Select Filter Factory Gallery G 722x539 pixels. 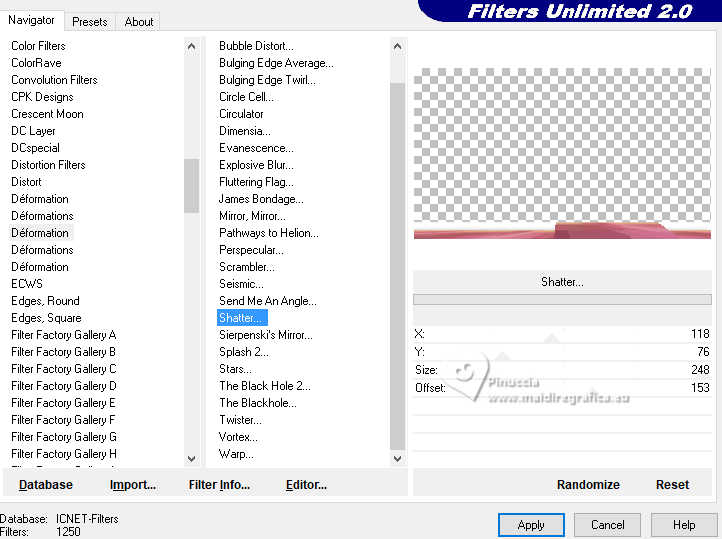(x=64, y=437)
